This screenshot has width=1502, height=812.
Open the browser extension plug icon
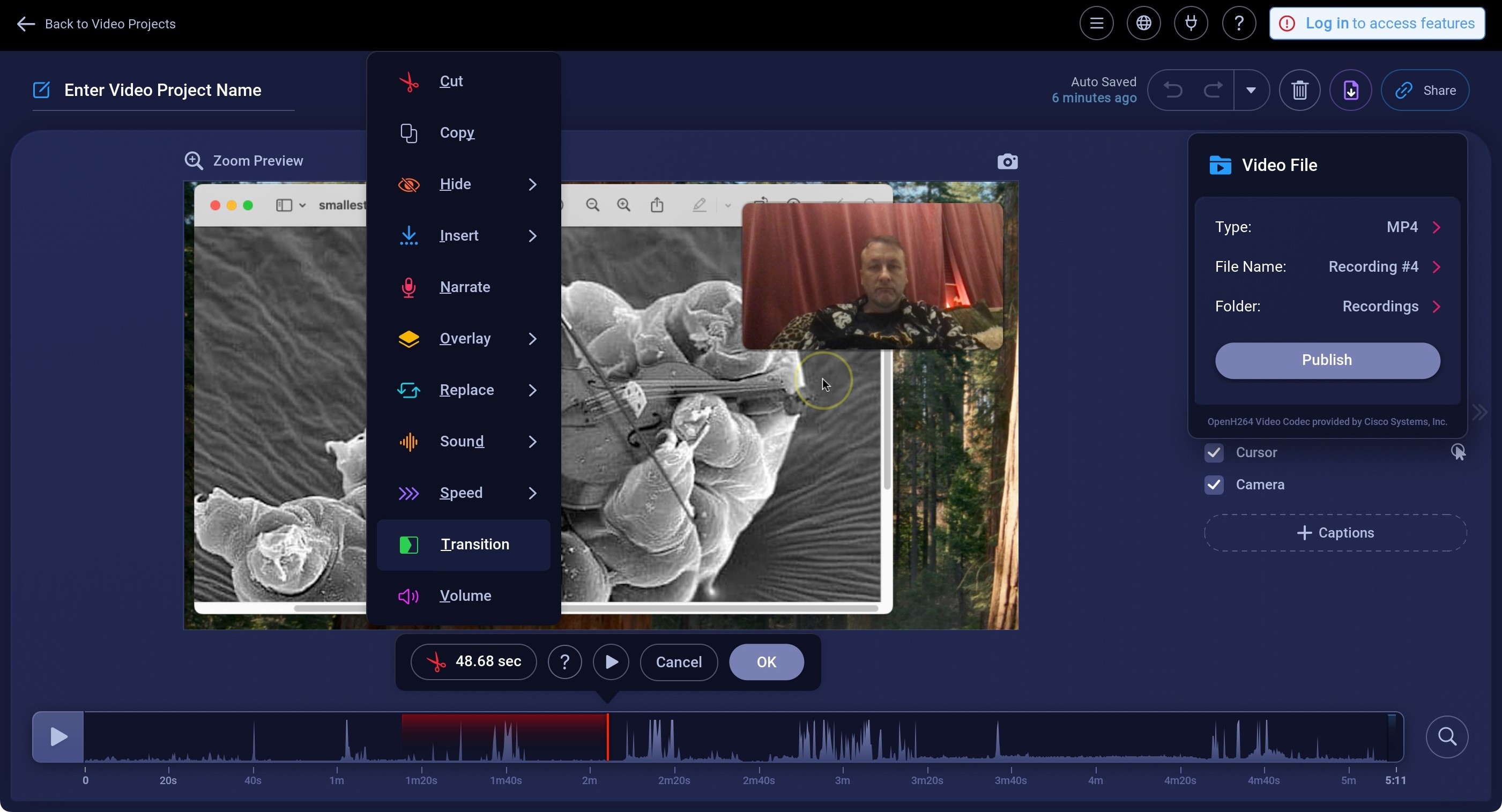tap(1191, 23)
